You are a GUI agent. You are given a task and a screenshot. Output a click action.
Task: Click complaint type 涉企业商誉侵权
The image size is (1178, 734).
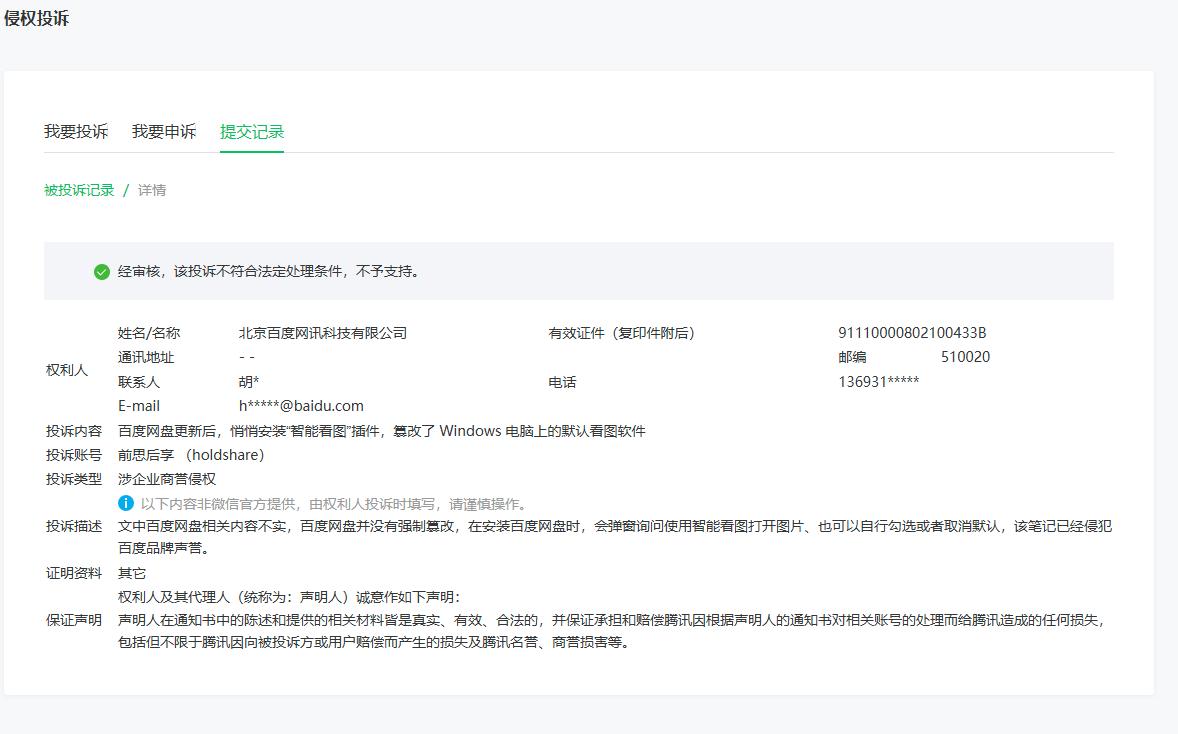click(x=167, y=479)
